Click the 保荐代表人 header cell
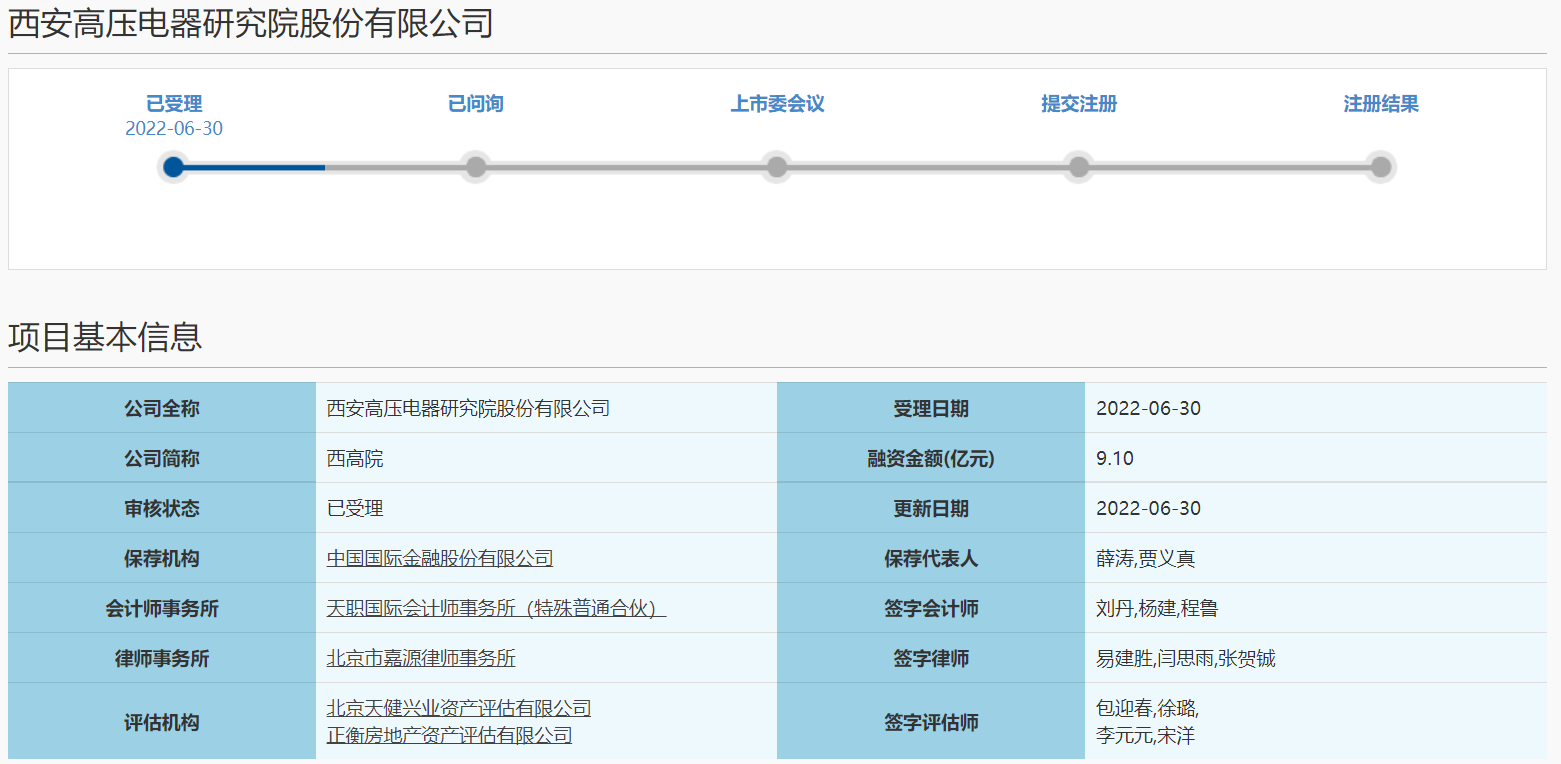The width and height of the screenshot is (1561, 764). tap(931, 558)
